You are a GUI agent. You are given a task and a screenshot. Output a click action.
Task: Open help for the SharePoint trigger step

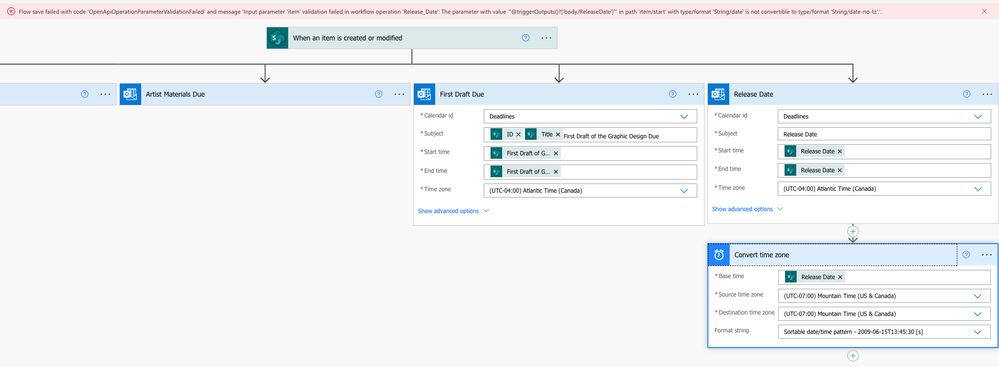[x=526, y=38]
